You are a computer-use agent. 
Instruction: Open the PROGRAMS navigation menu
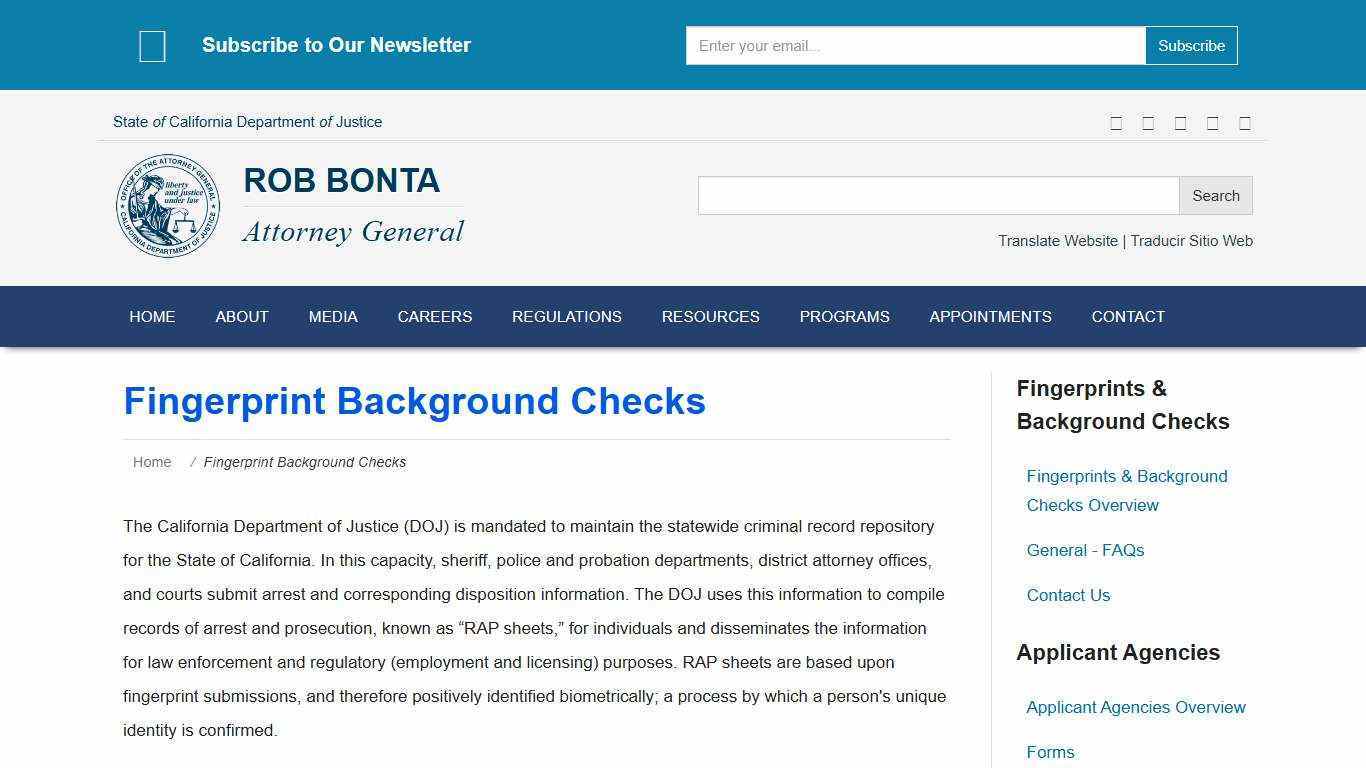coord(844,316)
